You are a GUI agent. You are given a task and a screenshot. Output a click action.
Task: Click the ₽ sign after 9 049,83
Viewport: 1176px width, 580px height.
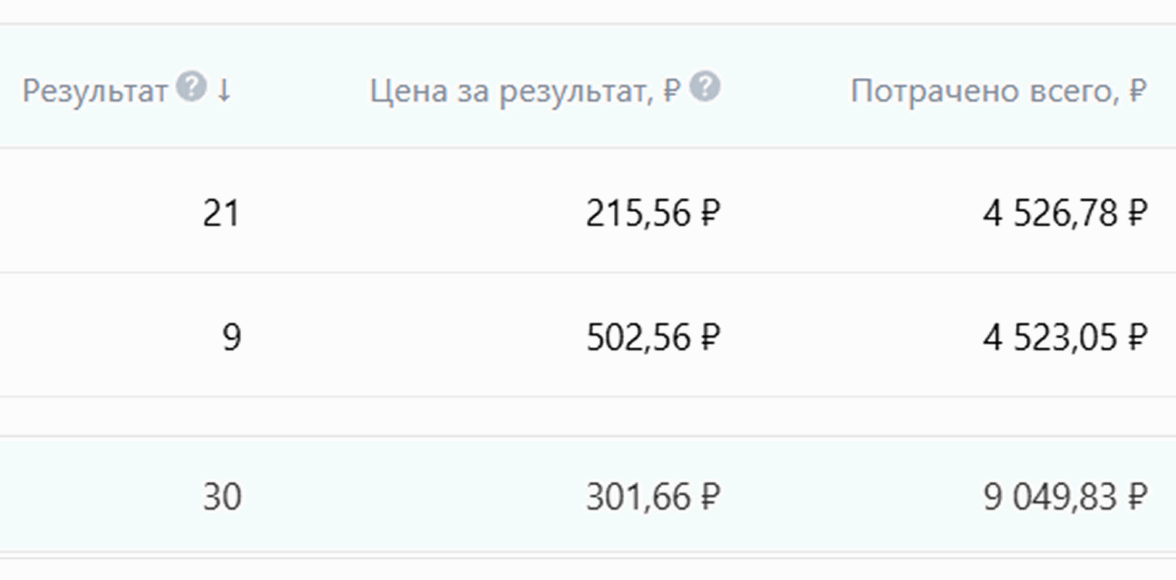1136,496
